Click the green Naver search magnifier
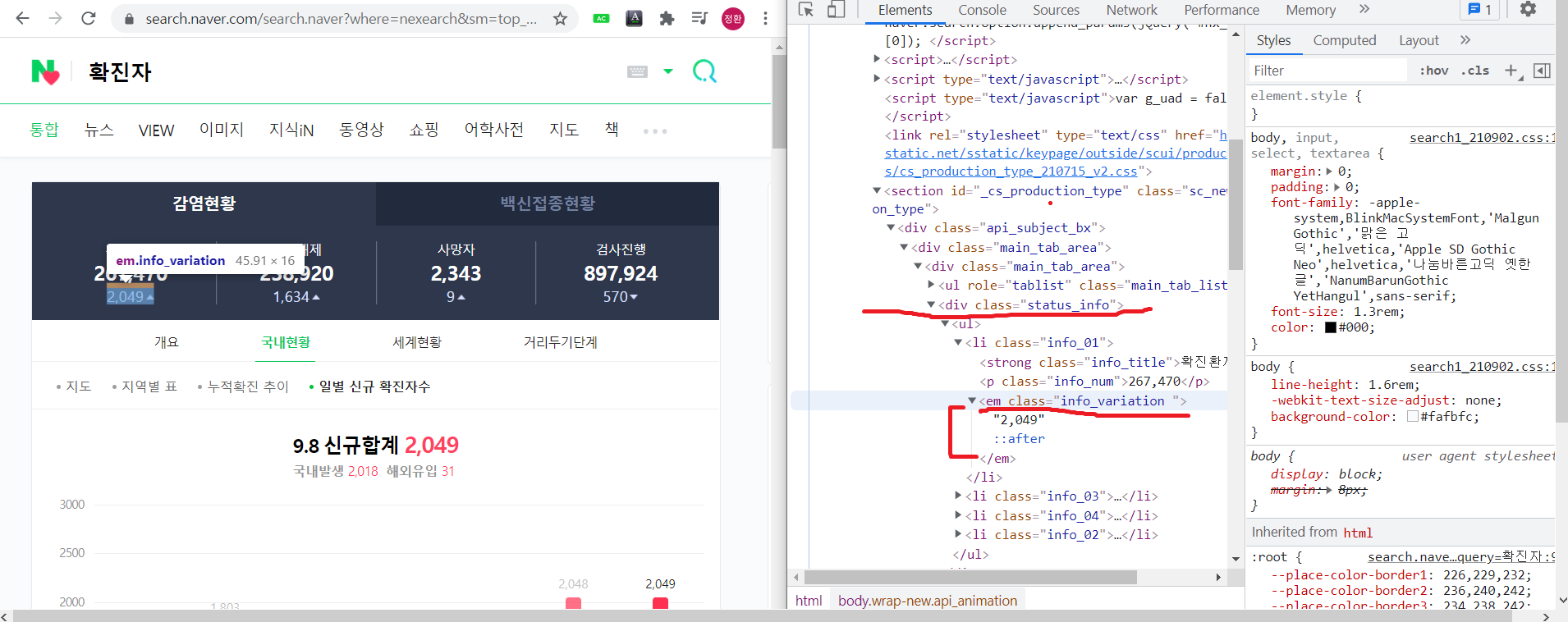This screenshot has width=1568, height=622. coord(704,71)
